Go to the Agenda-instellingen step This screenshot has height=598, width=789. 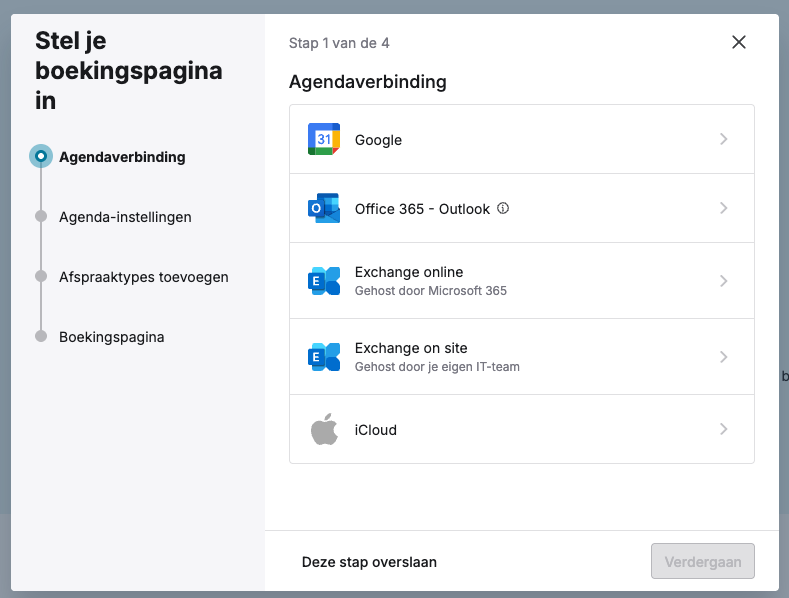[125, 217]
